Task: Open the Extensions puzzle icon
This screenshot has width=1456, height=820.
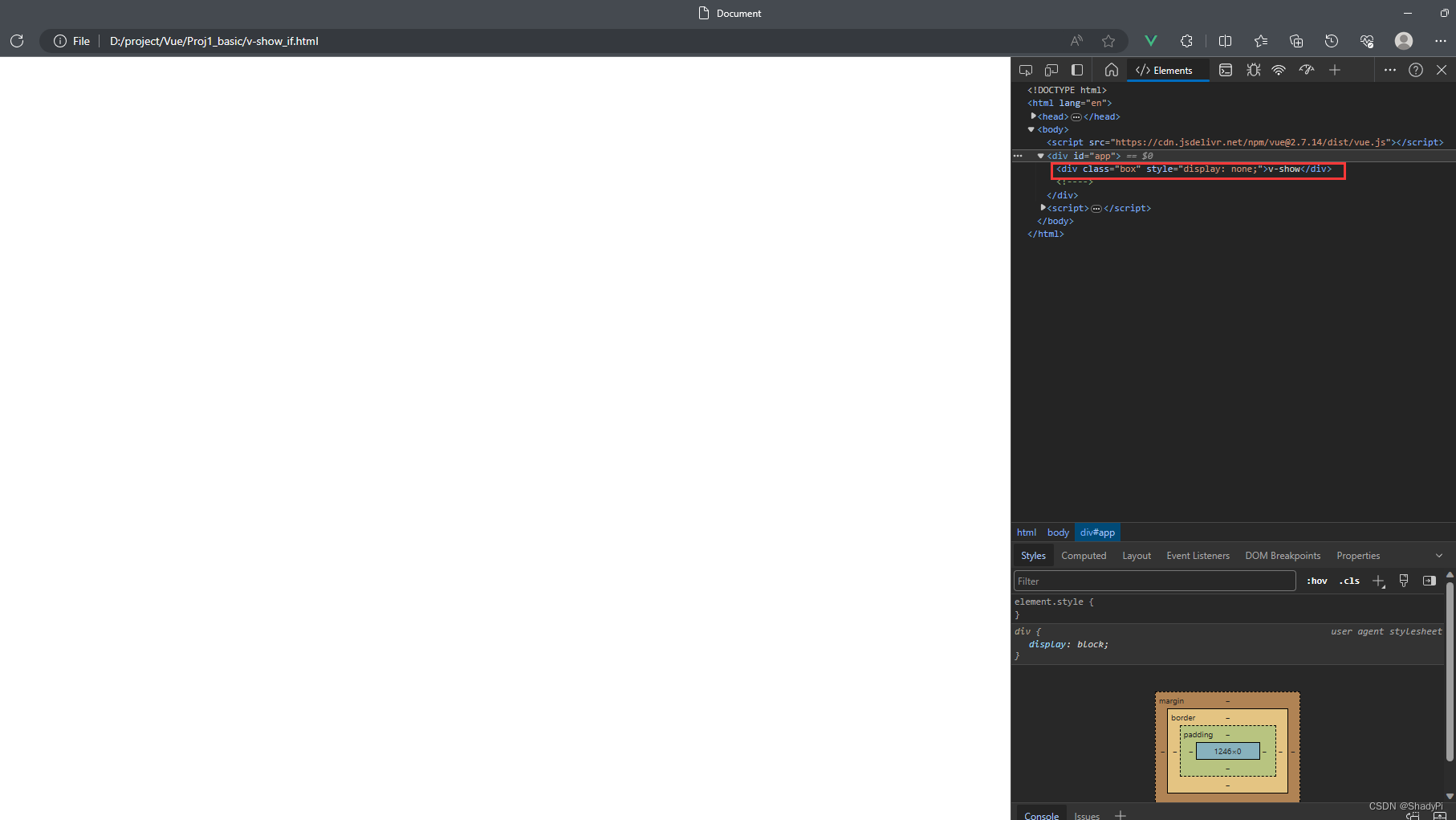Action: coord(1186,41)
